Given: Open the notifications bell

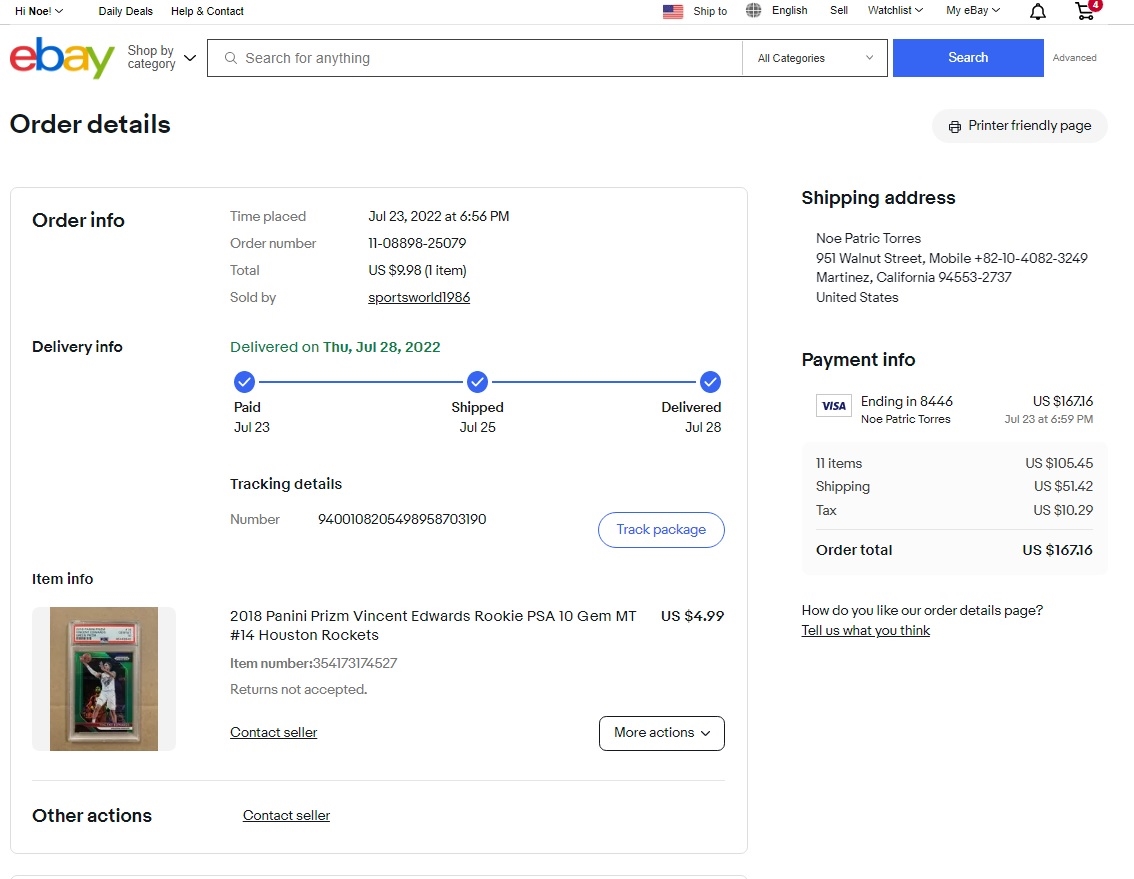Looking at the screenshot, I should point(1037,11).
